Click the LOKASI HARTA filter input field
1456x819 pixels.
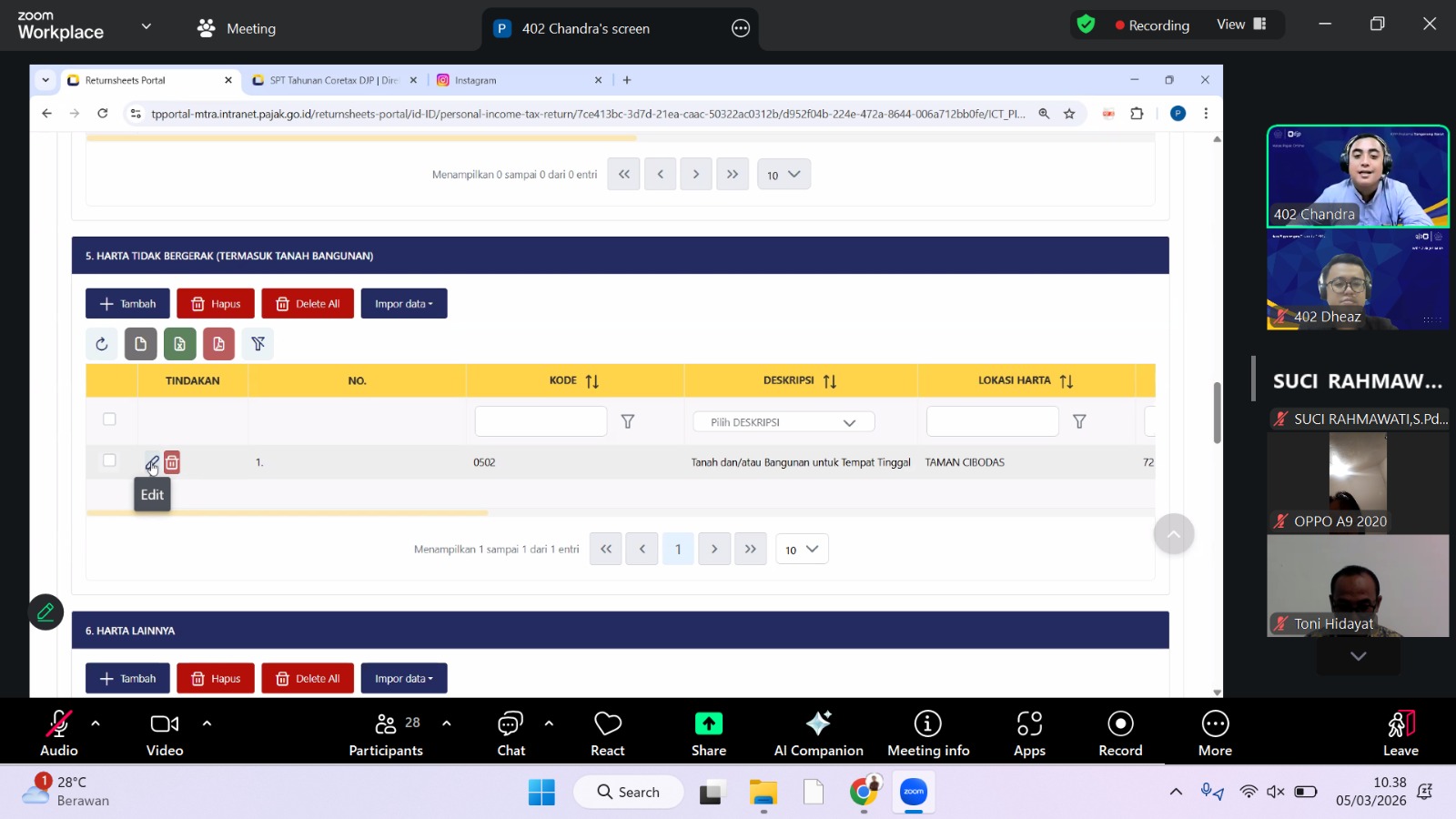pos(992,421)
